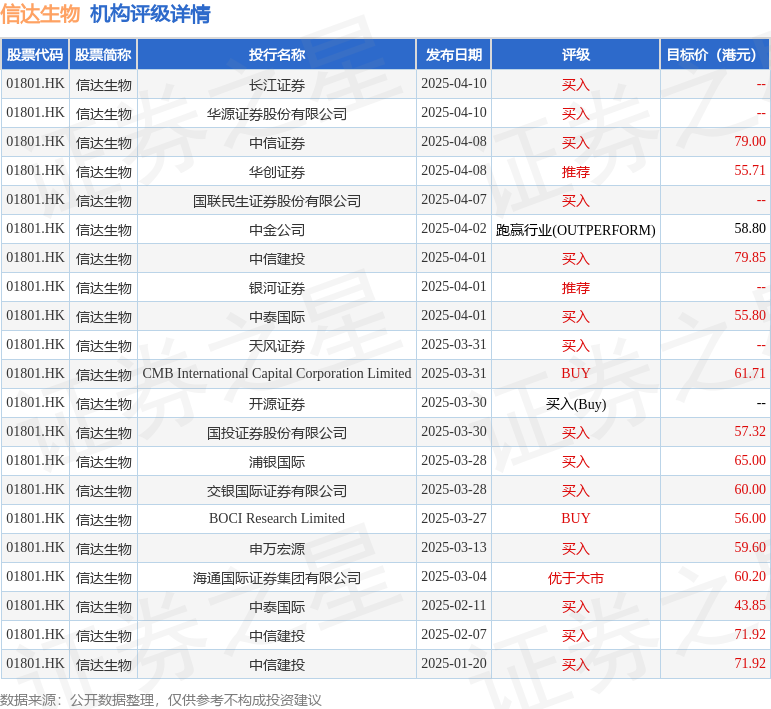Click the 推荐 rating for 银河证券
771x709 pixels.
pos(576,288)
